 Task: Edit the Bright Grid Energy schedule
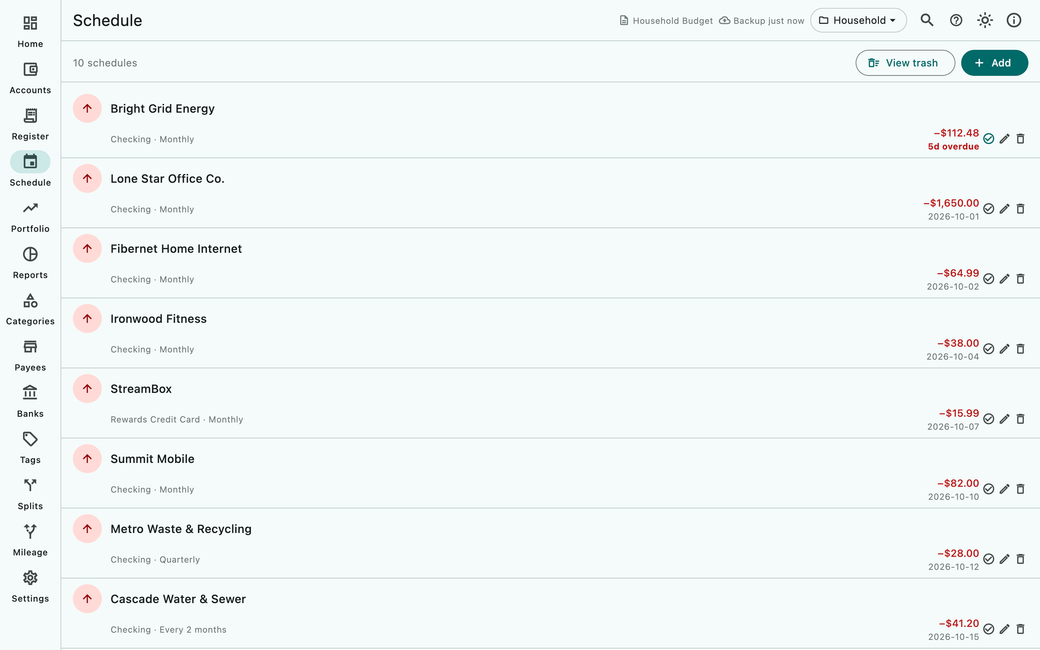point(1004,139)
